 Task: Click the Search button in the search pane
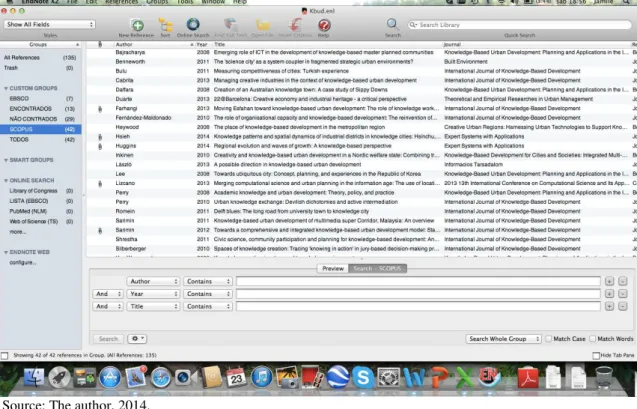coord(108,339)
